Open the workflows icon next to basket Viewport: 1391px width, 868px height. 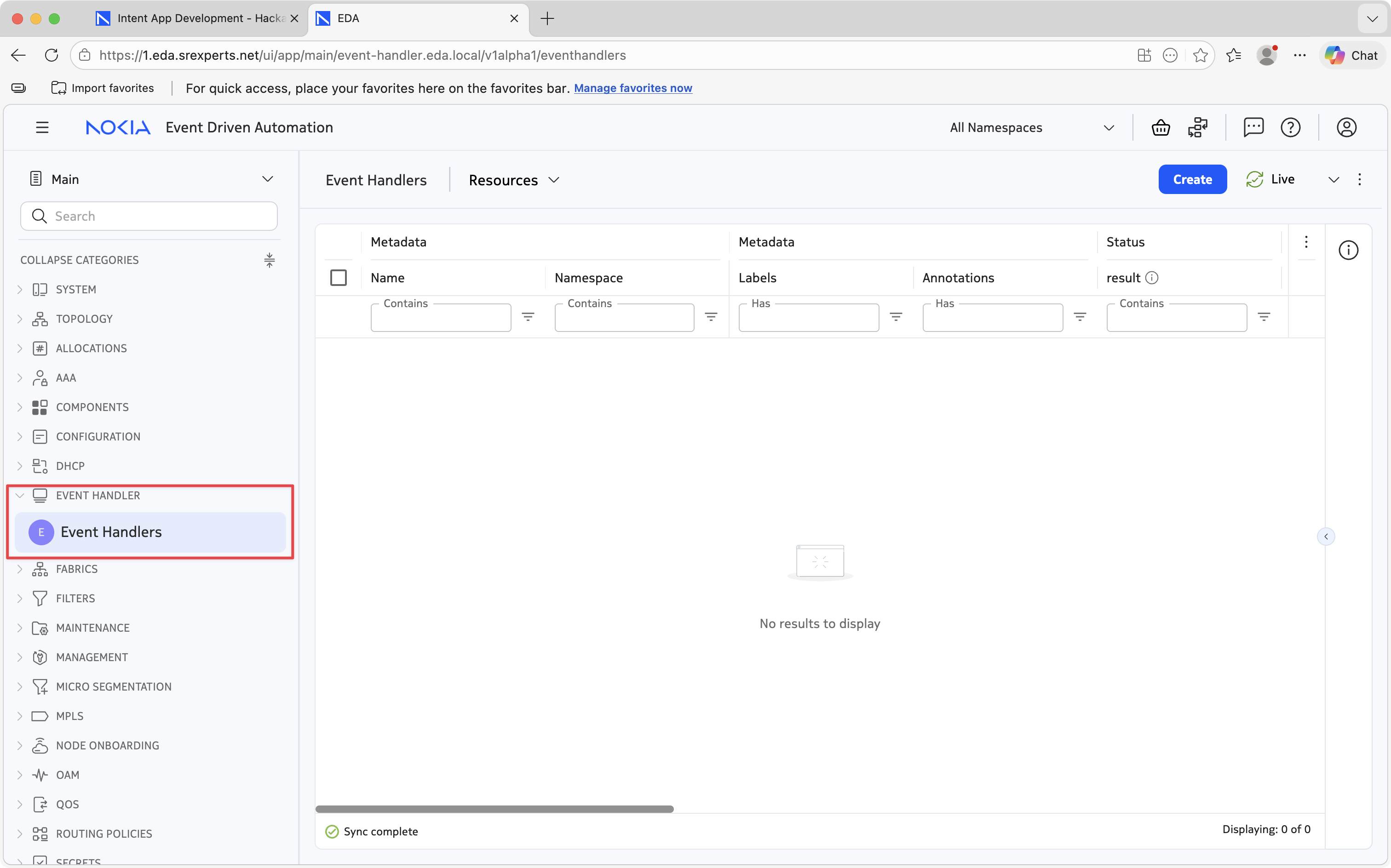(1197, 127)
